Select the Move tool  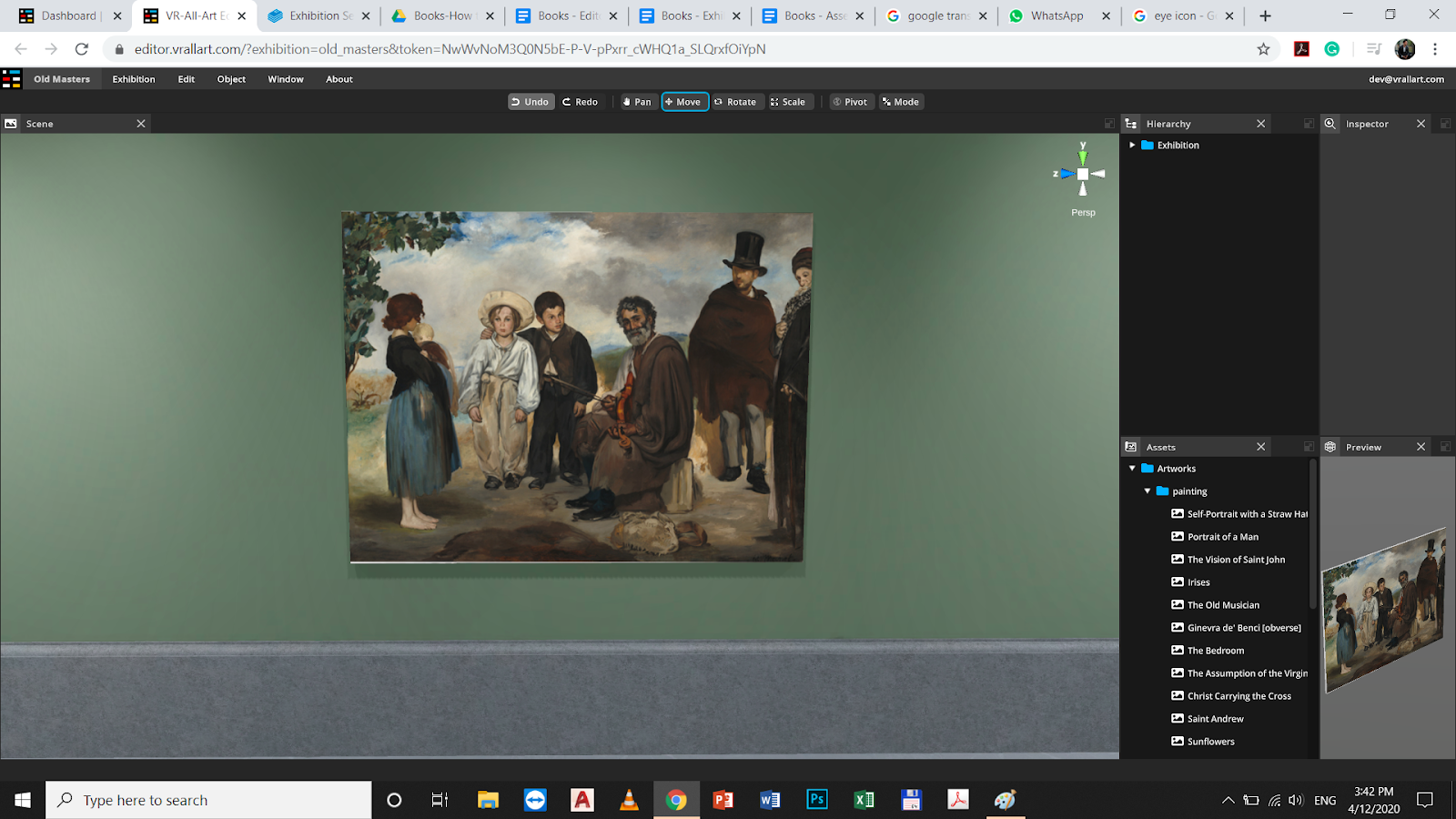684,102
